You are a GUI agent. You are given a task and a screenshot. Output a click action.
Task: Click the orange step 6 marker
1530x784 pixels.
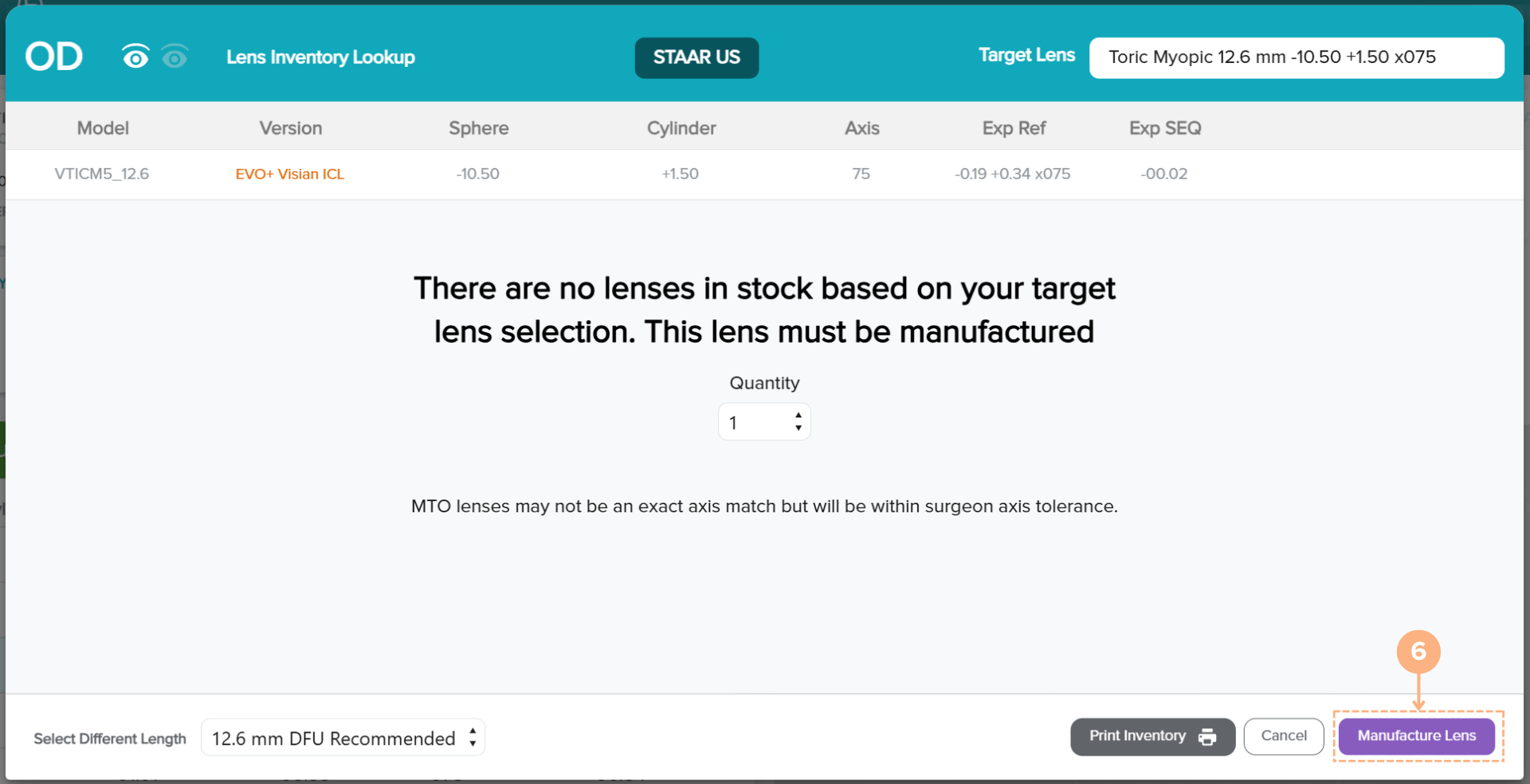click(x=1418, y=652)
